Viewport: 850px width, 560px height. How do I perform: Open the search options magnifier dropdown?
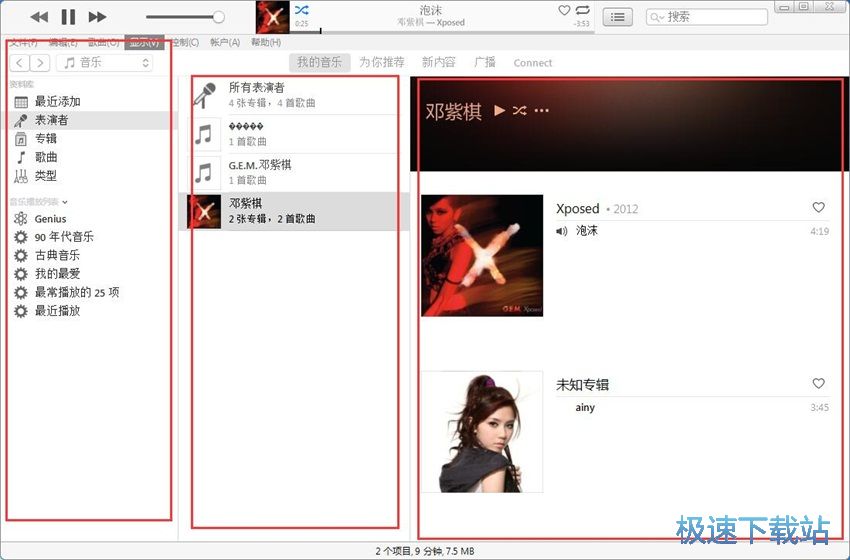point(656,17)
